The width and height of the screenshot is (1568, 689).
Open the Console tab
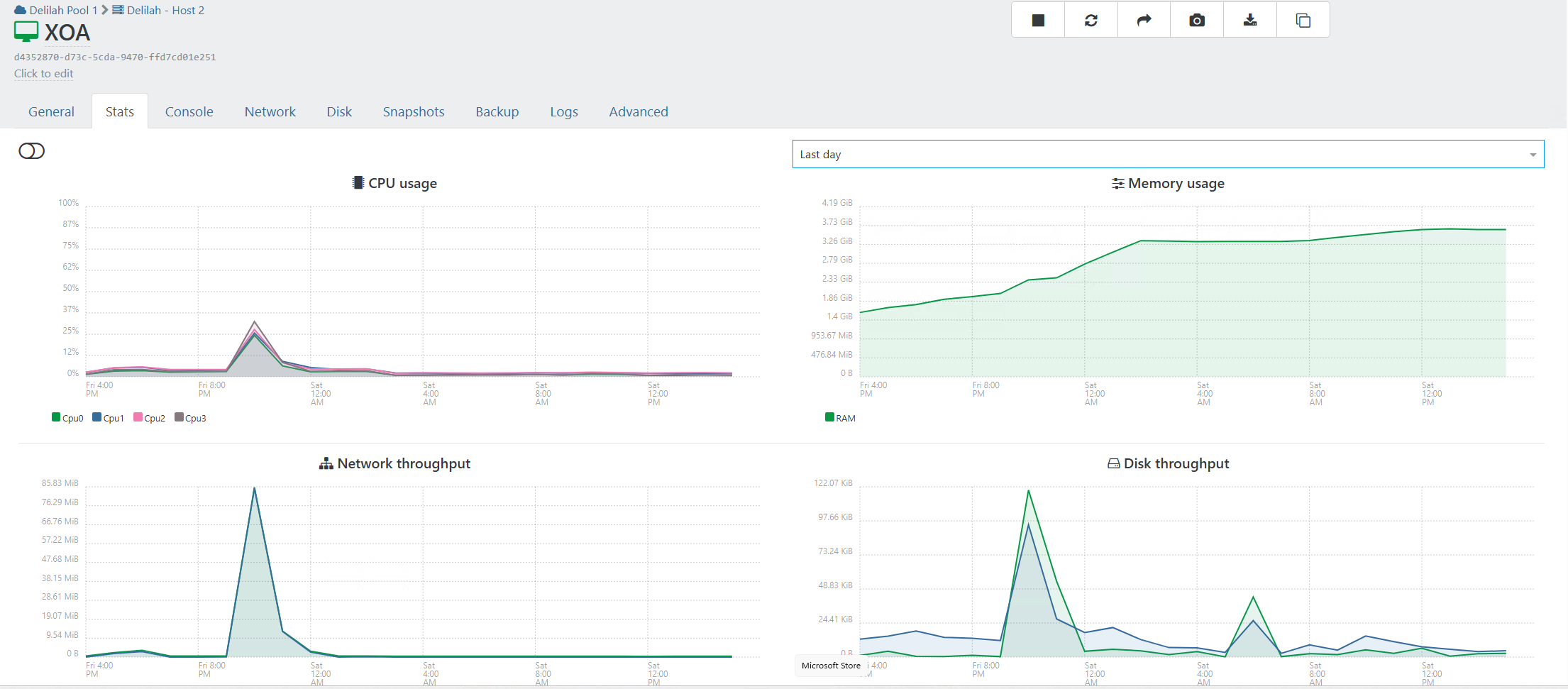tap(189, 111)
